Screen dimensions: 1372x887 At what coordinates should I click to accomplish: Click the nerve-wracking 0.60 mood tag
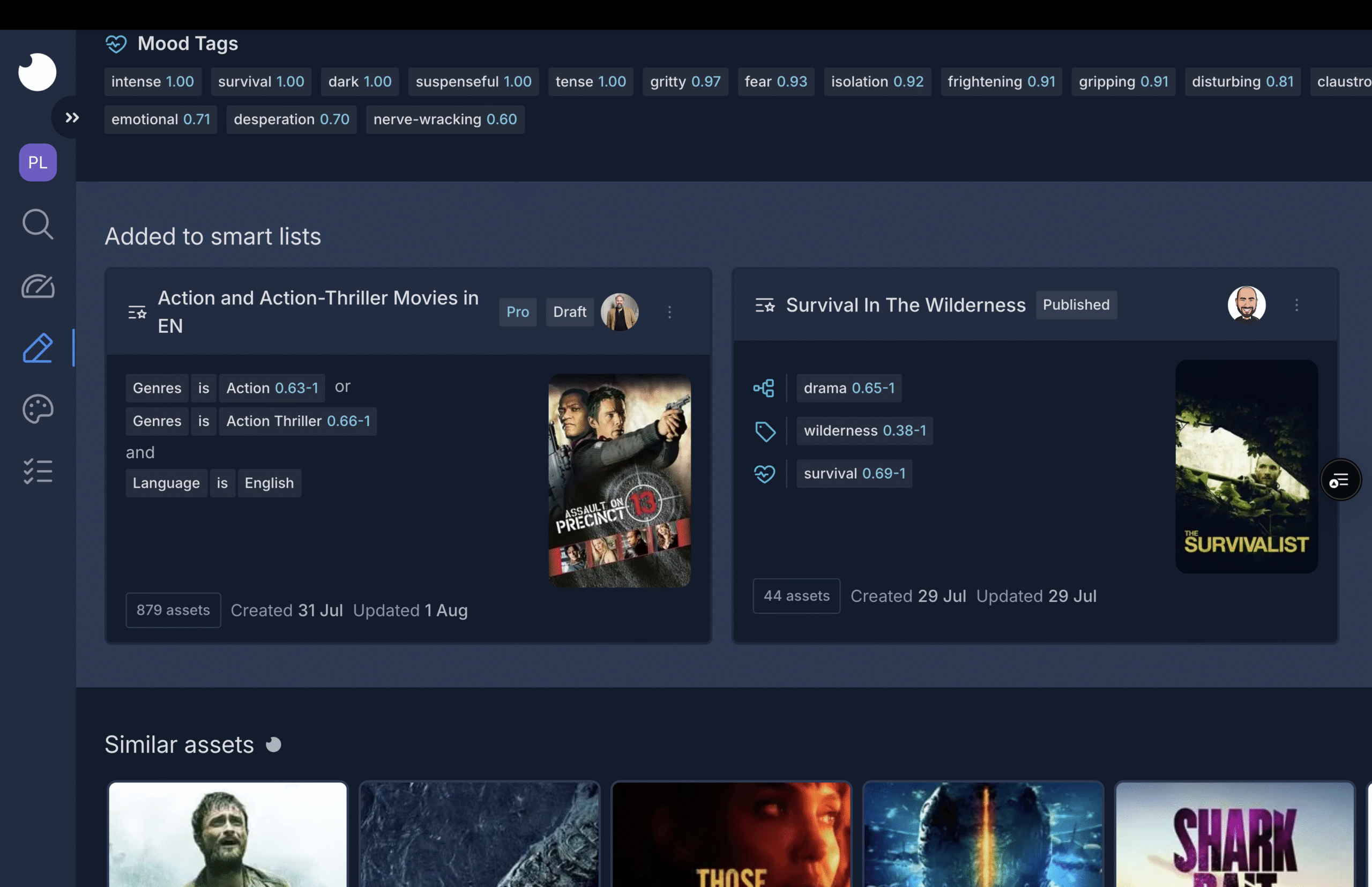coord(445,119)
